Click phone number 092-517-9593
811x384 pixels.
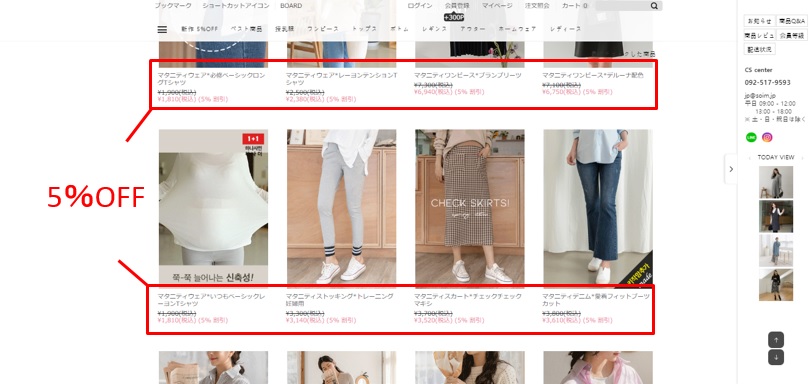(x=768, y=82)
